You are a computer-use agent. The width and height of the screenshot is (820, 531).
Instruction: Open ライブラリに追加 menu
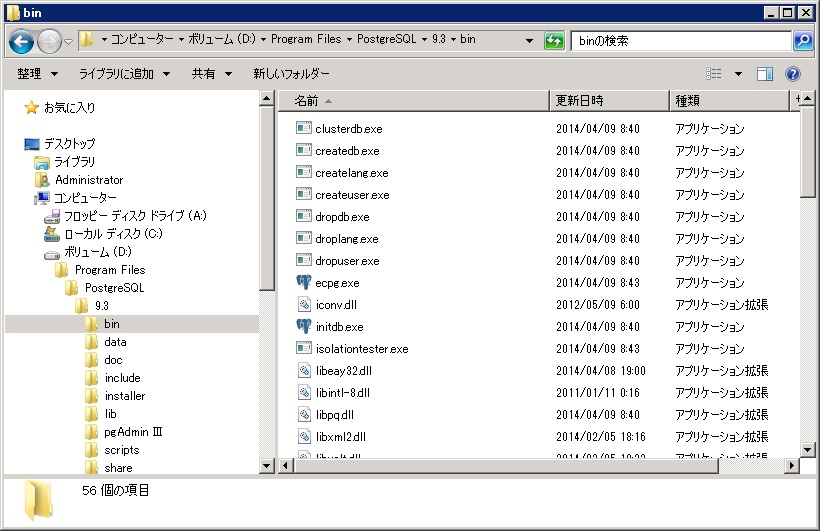click(x=124, y=74)
